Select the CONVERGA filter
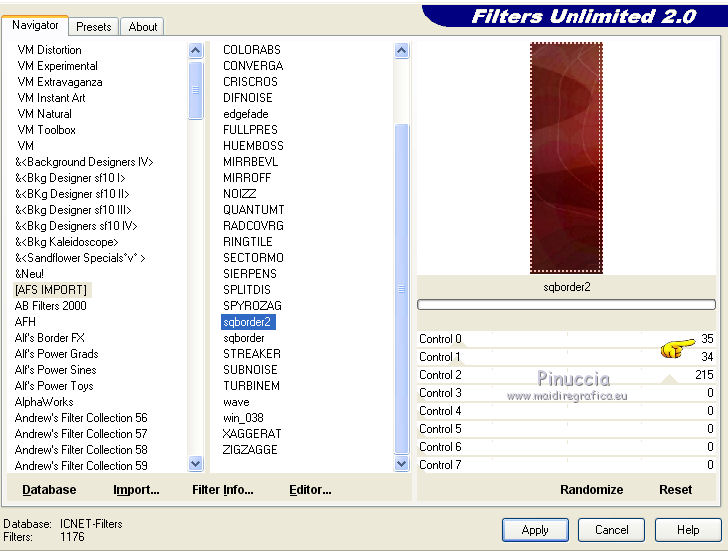728x551 pixels. [x=254, y=66]
